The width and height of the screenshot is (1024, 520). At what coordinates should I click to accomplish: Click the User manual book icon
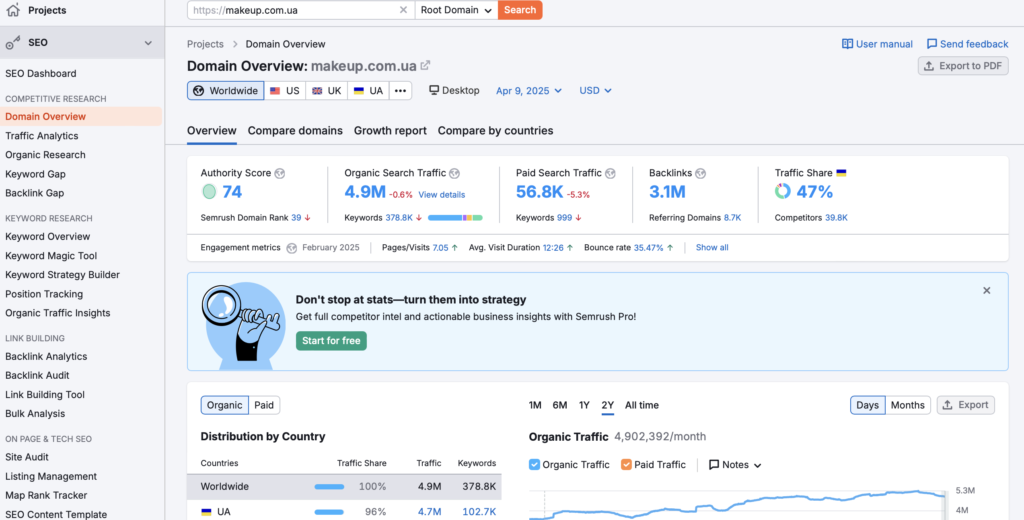point(847,44)
